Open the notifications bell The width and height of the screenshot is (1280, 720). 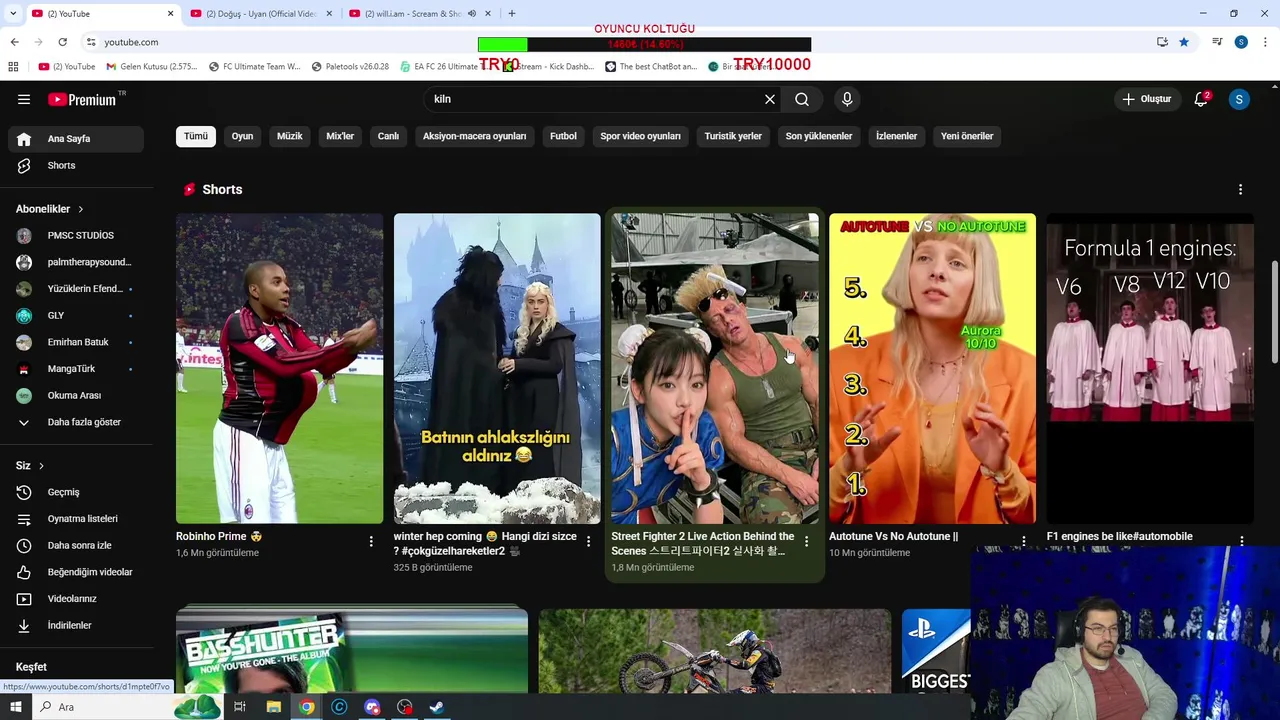(x=1201, y=99)
